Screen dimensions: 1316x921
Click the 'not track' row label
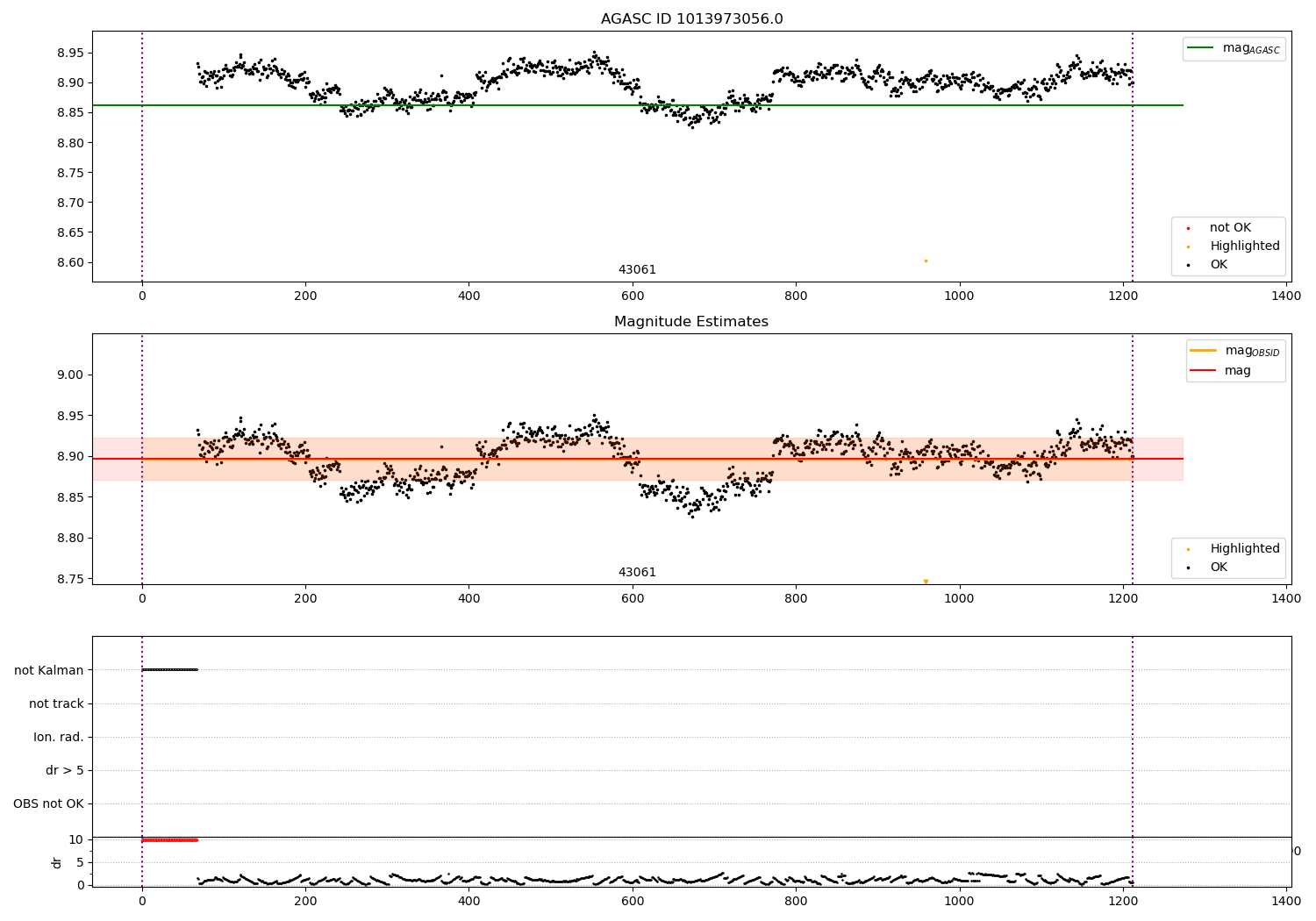[56, 703]
